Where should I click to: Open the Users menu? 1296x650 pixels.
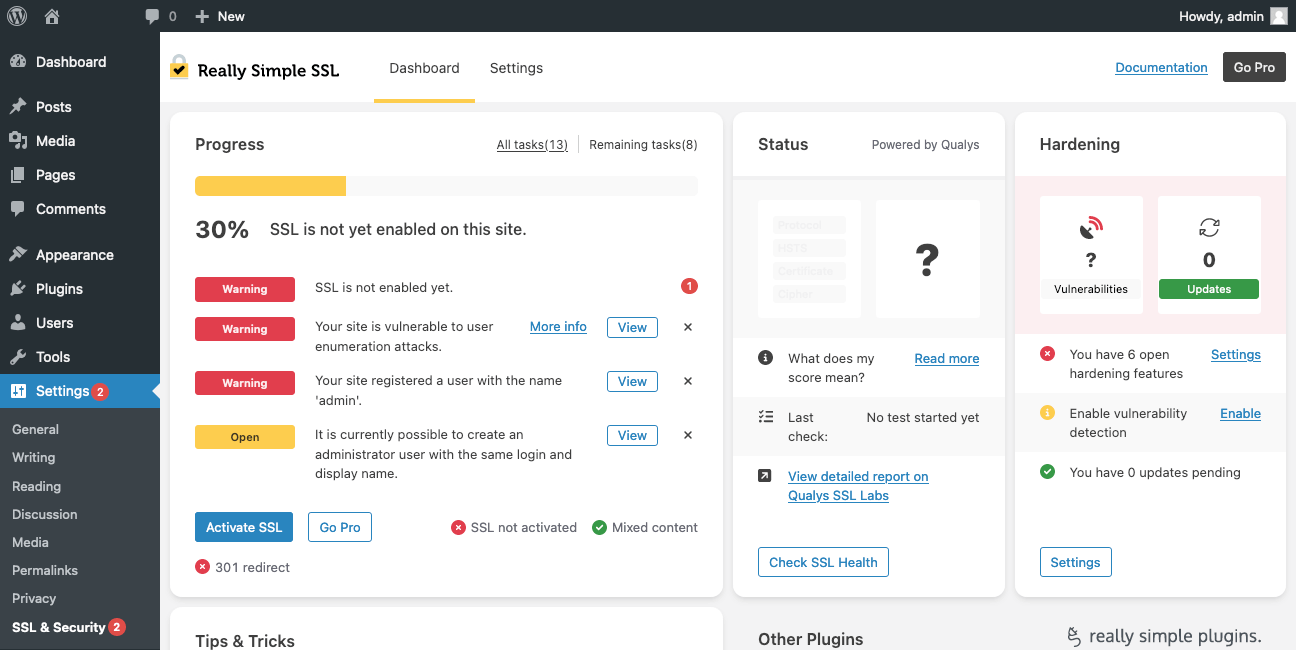coord(80,323)
